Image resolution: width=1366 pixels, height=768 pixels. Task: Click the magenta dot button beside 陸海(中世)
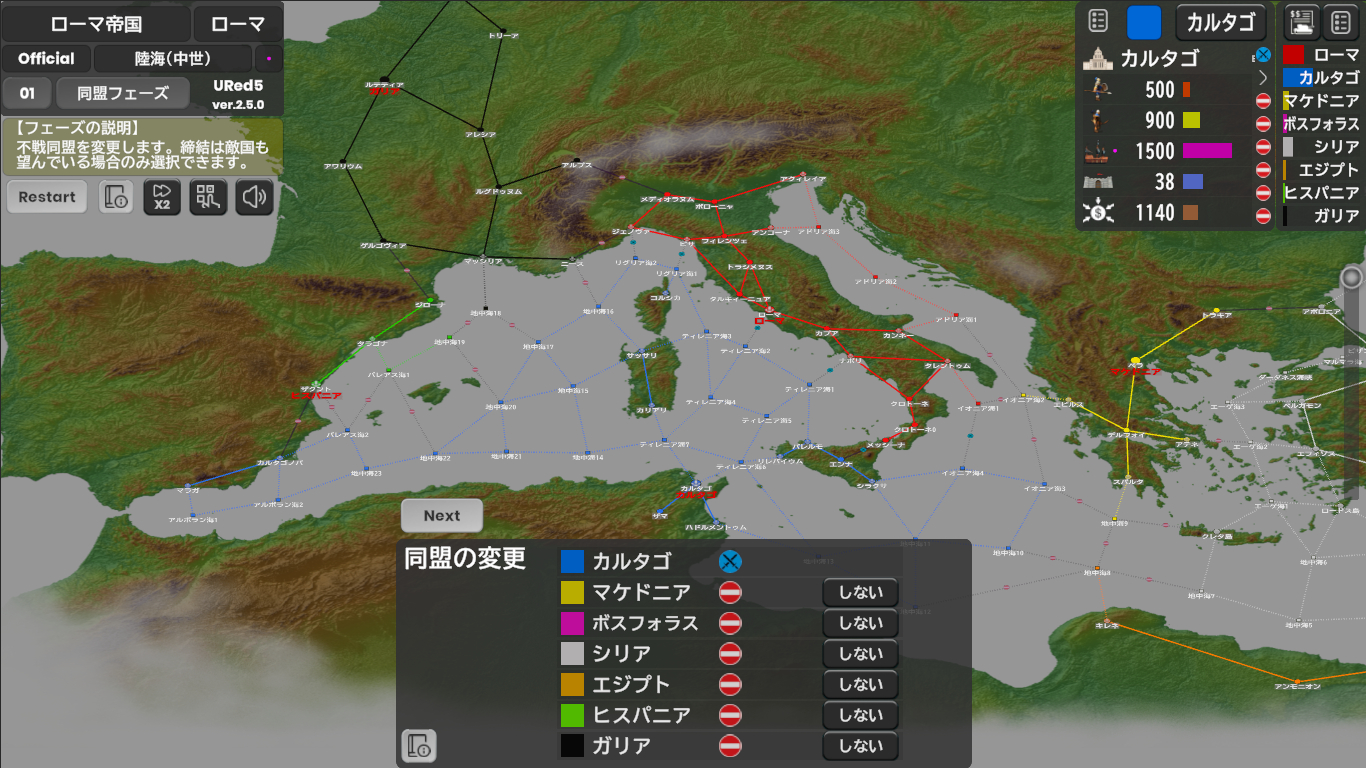click(x=268, y=58)
